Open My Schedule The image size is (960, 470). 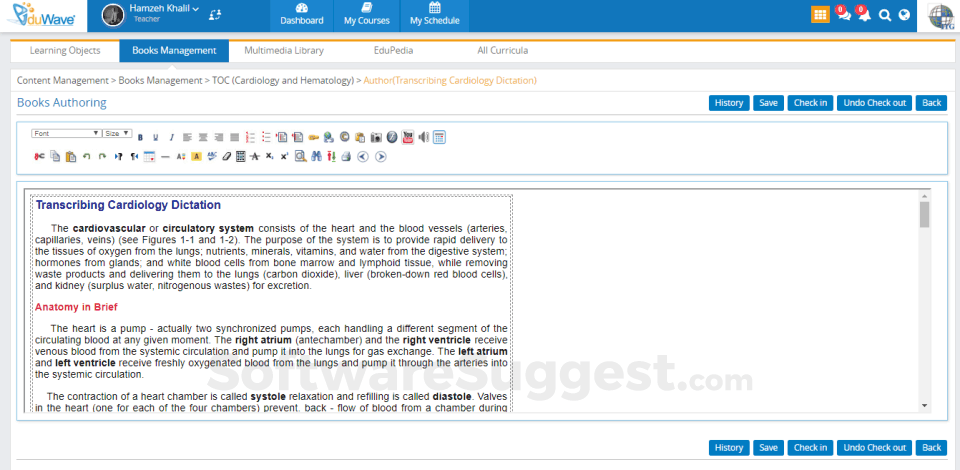click(434, 15)
